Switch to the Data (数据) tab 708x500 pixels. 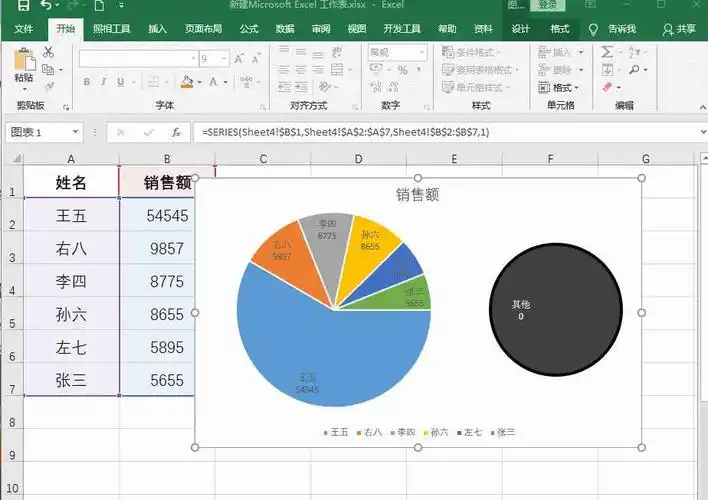(x=285, y=29)
